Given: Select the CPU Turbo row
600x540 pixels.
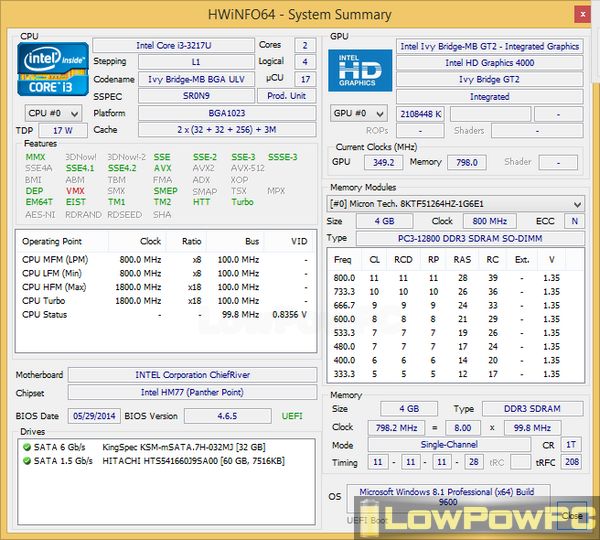Looking at the screenshot, I should click(x=166, y=301).
